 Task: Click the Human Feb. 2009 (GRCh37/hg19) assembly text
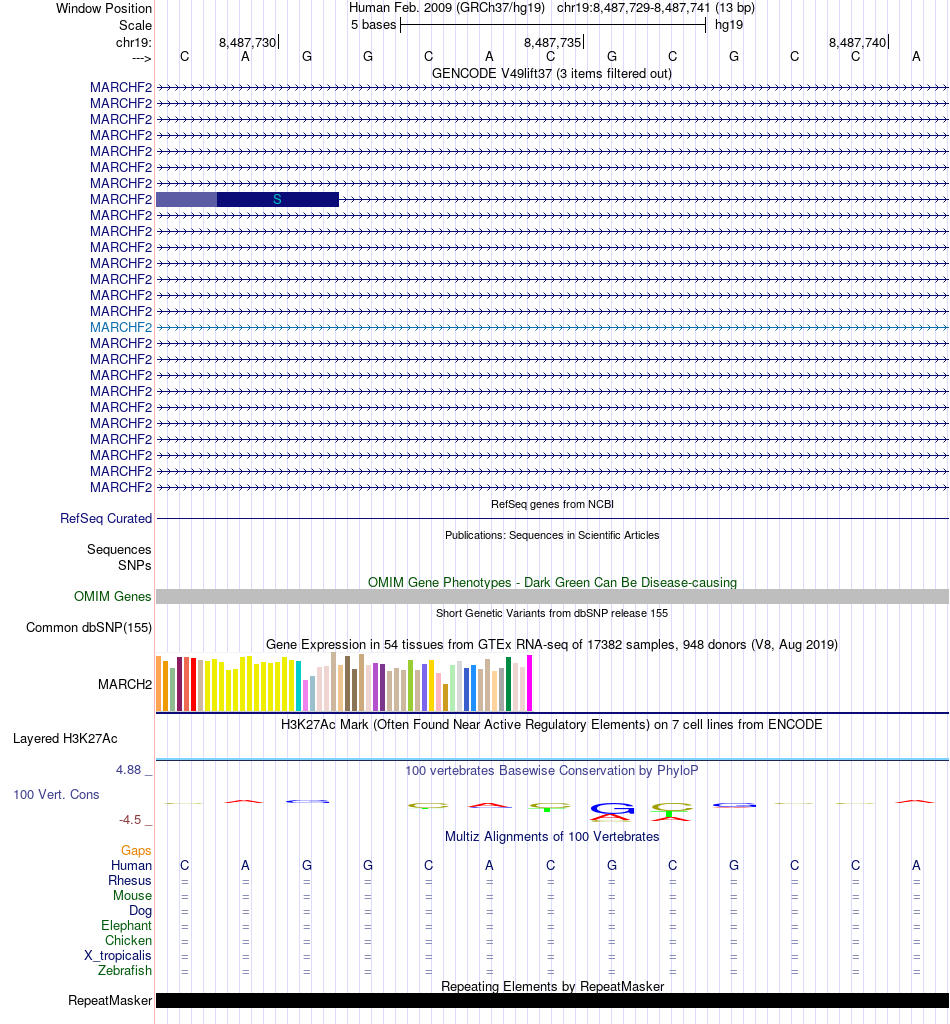pyautogui.click(x=447, y=8)
